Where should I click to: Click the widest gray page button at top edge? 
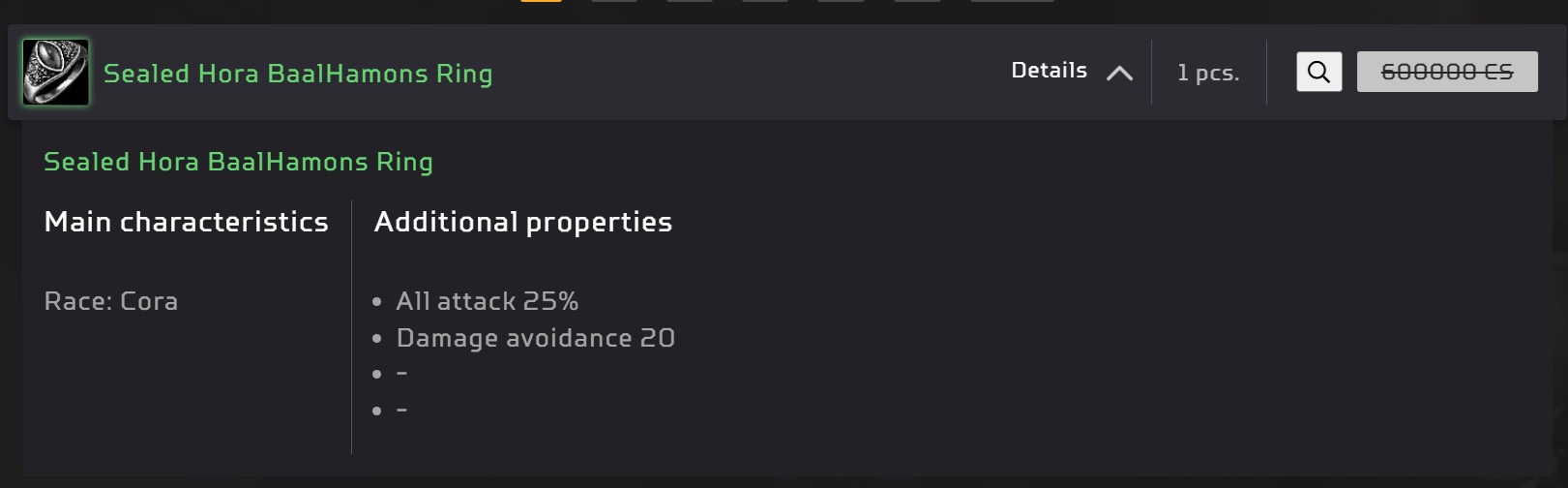click(1012, 1)
